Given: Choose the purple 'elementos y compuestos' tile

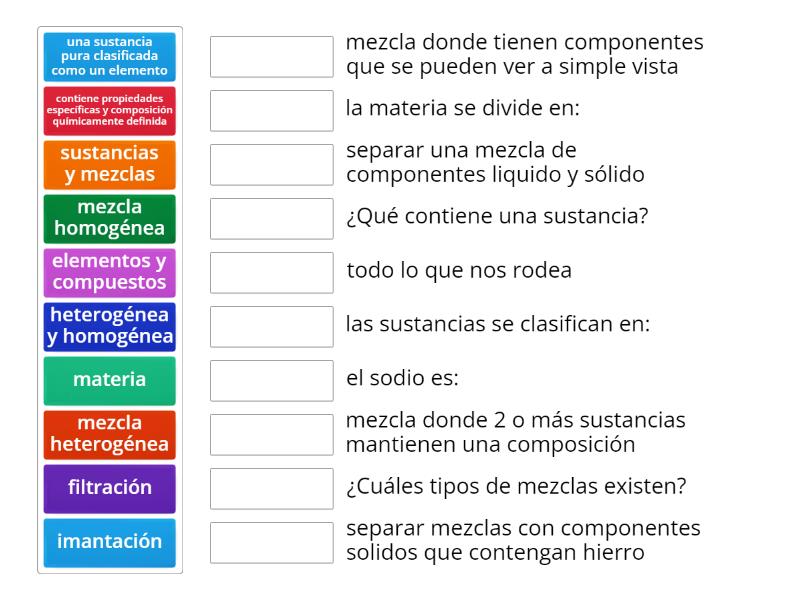Looking at the screenshot, I should click(x=110, y=273).
